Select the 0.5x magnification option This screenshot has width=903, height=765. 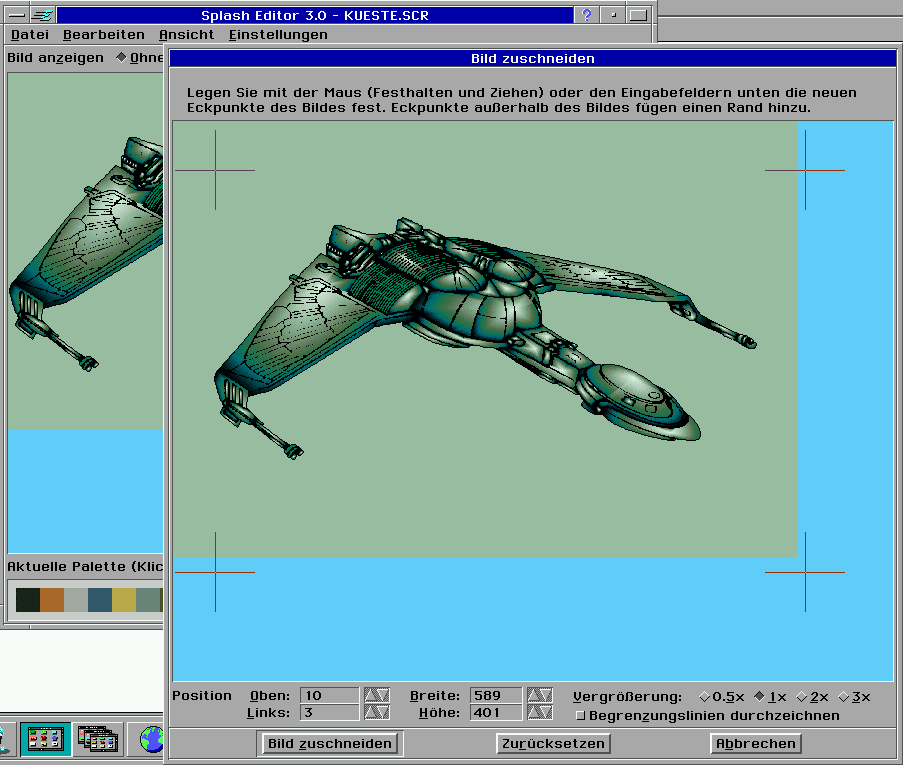[703, 697]
